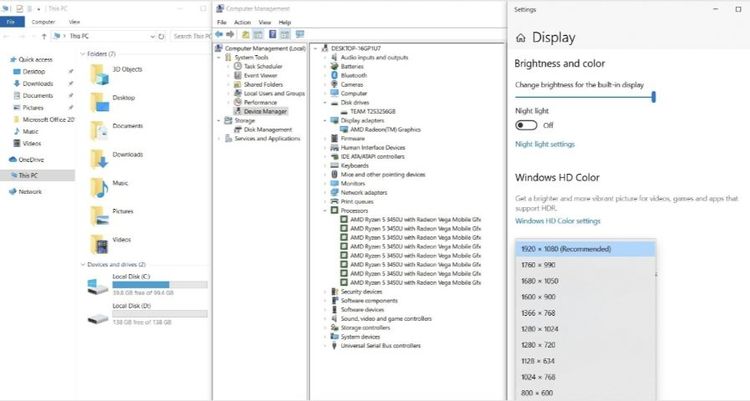Viewport: 750px width, 401px height.
Task: Collapse the Processors category
Action: [x=325, y=211]
